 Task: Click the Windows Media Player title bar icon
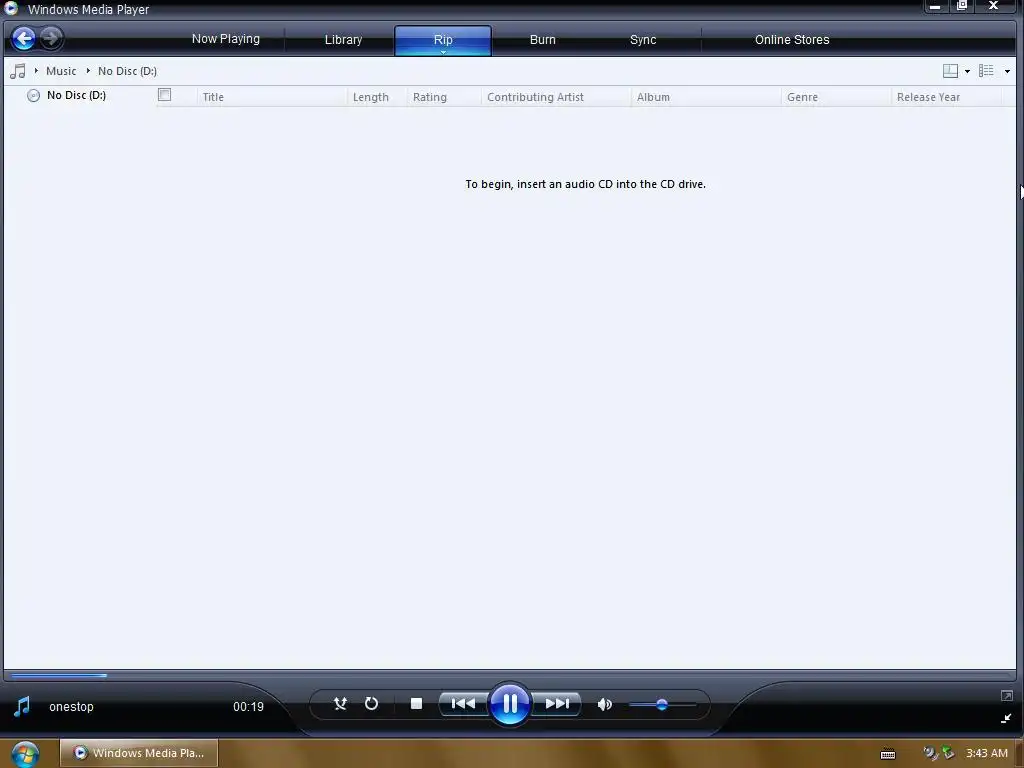coord(11,8)
